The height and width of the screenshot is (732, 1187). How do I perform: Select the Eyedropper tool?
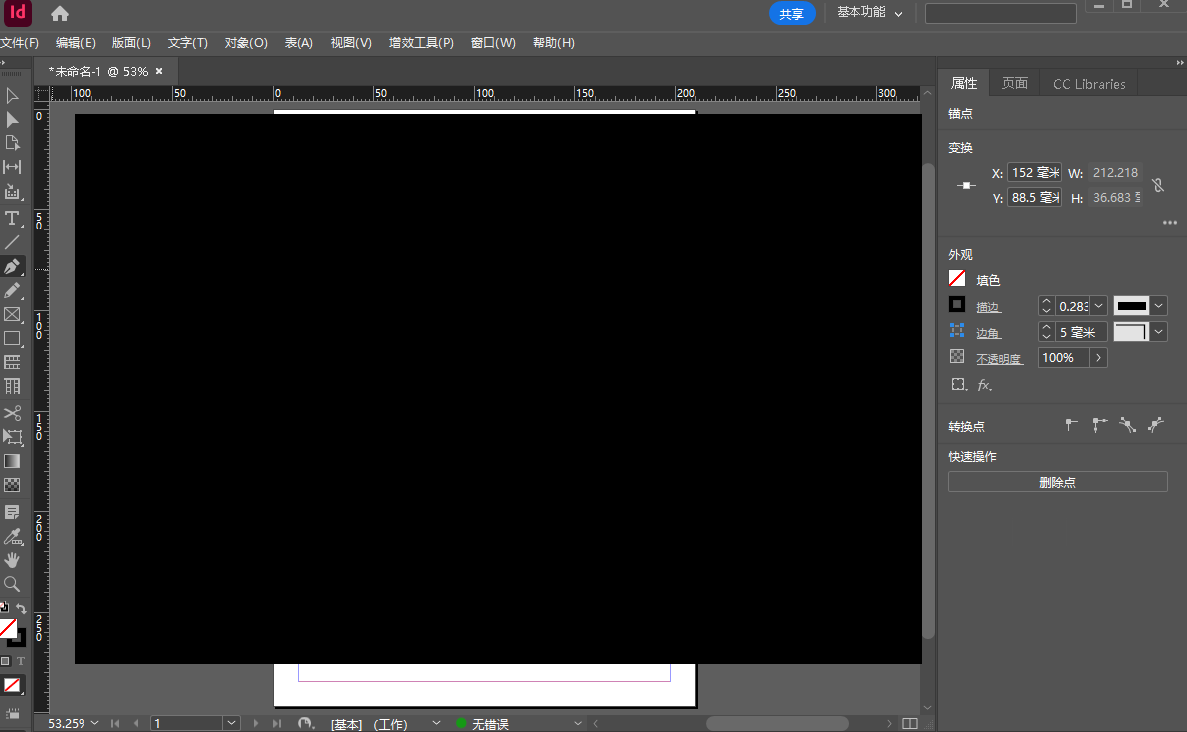click(12, 537)
